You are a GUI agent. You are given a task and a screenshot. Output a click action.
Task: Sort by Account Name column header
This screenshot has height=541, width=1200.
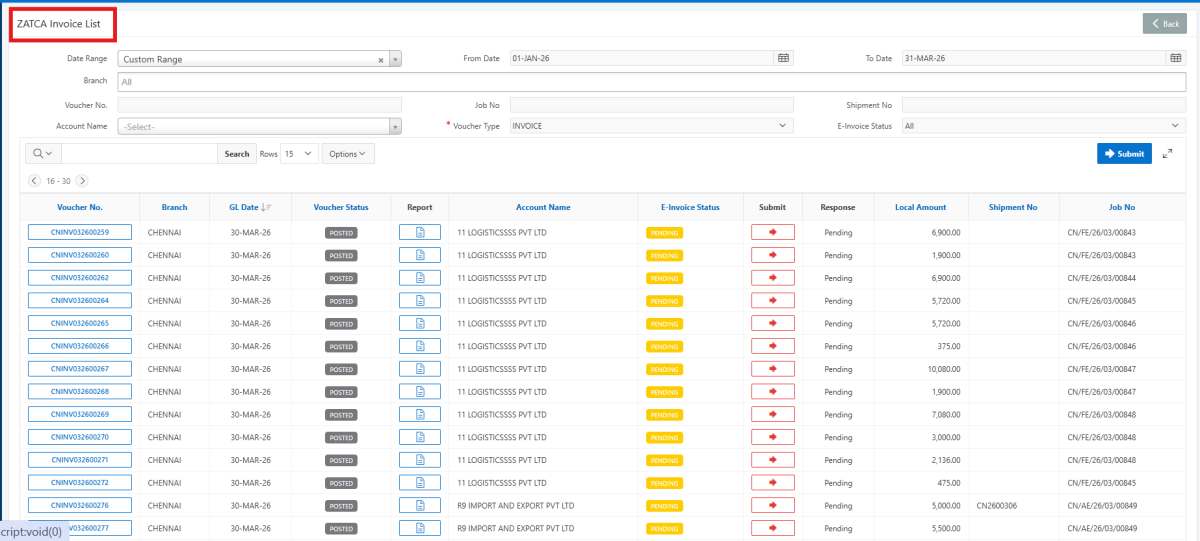543,207
